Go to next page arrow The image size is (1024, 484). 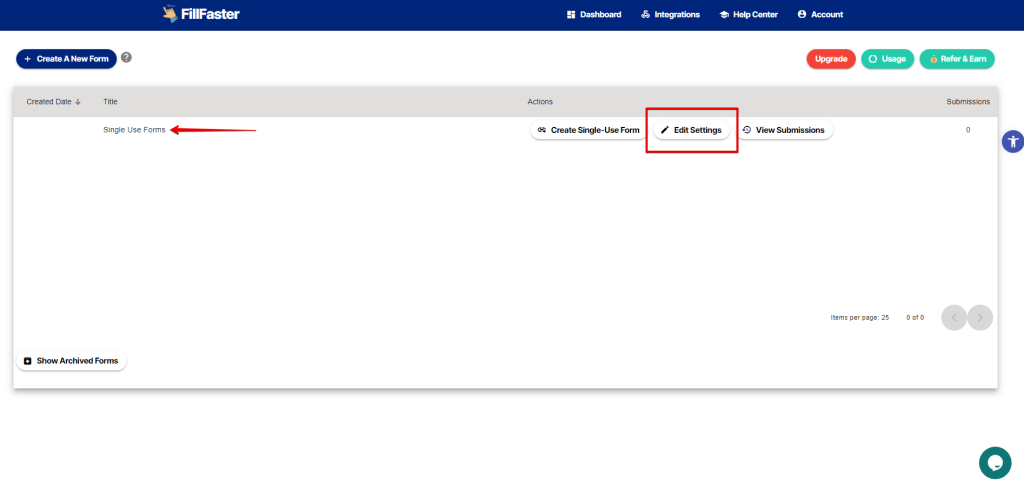(x=980, y=317)
